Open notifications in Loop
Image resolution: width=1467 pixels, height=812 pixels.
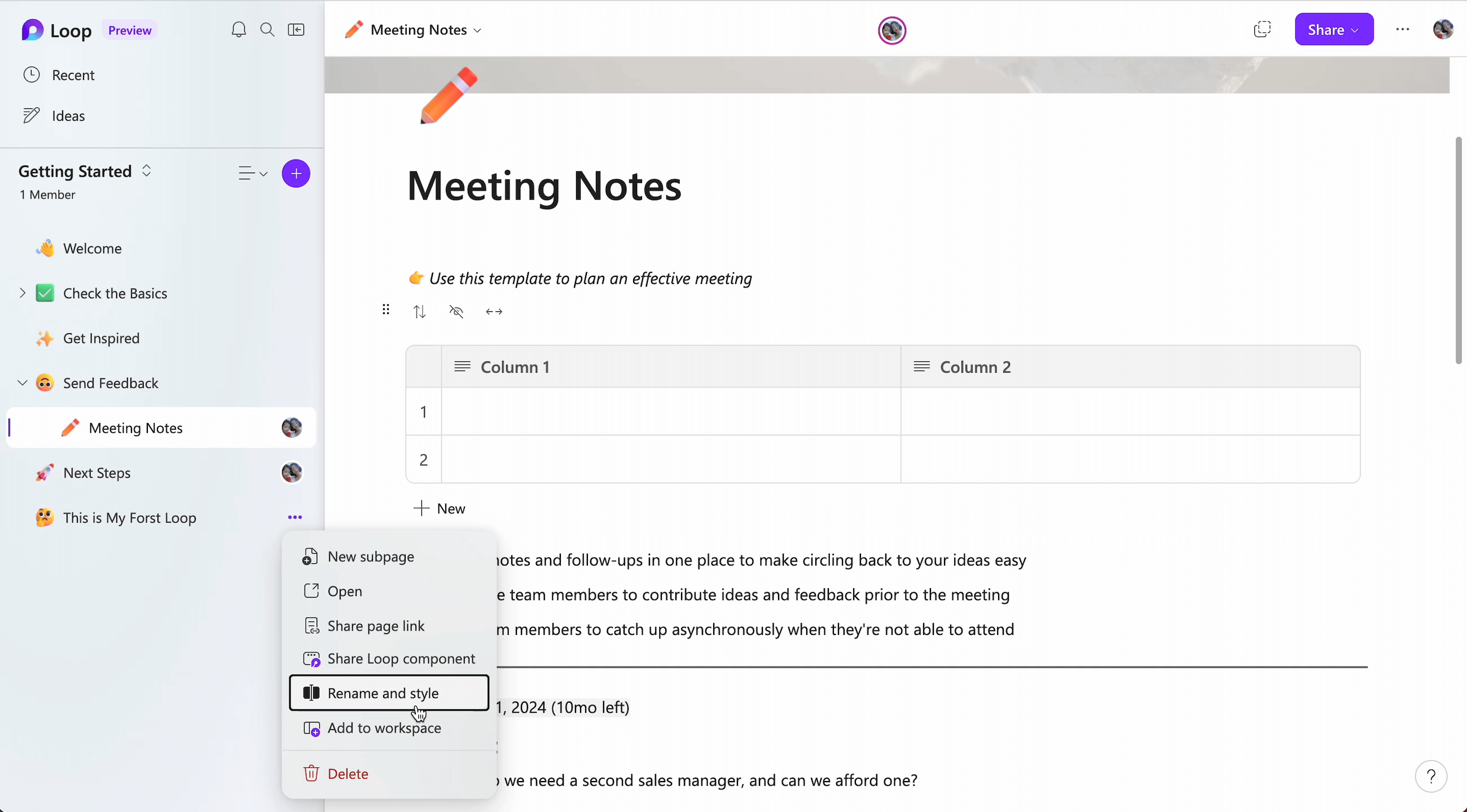[x=239, y=29]
